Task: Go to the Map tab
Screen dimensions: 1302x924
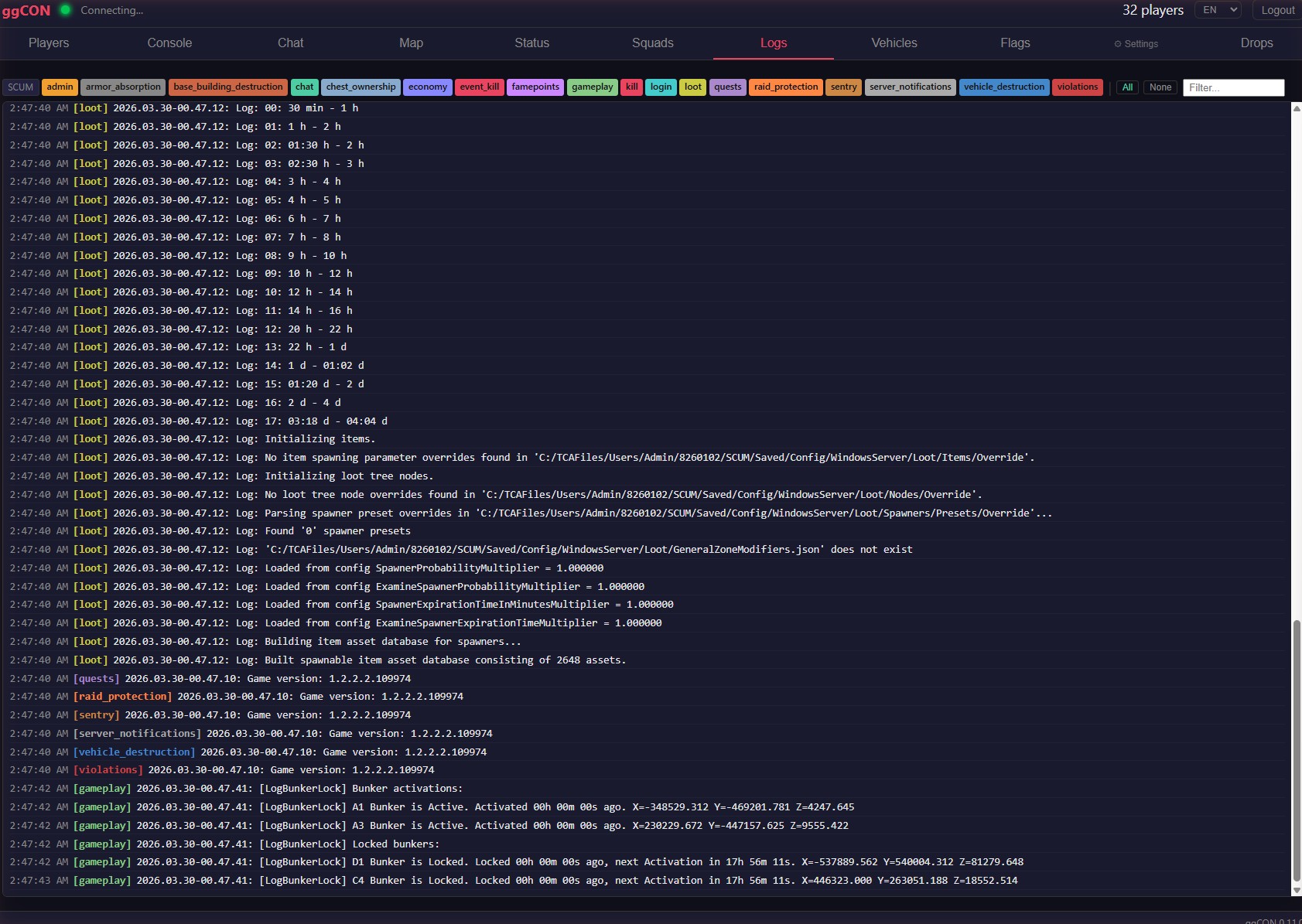Action: (411, 43)
